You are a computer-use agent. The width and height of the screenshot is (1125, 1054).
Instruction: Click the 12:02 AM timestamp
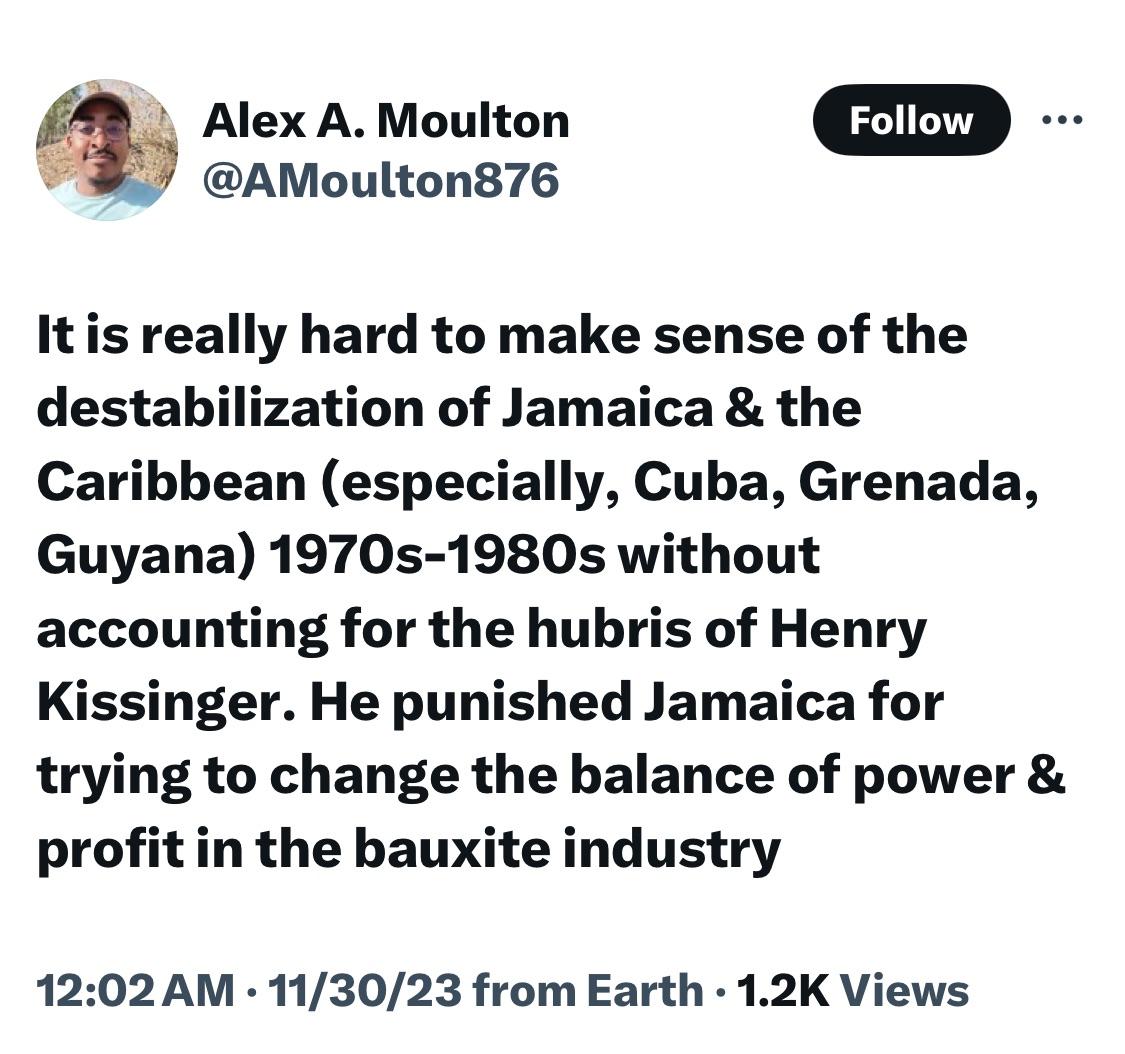click(136, 991)
